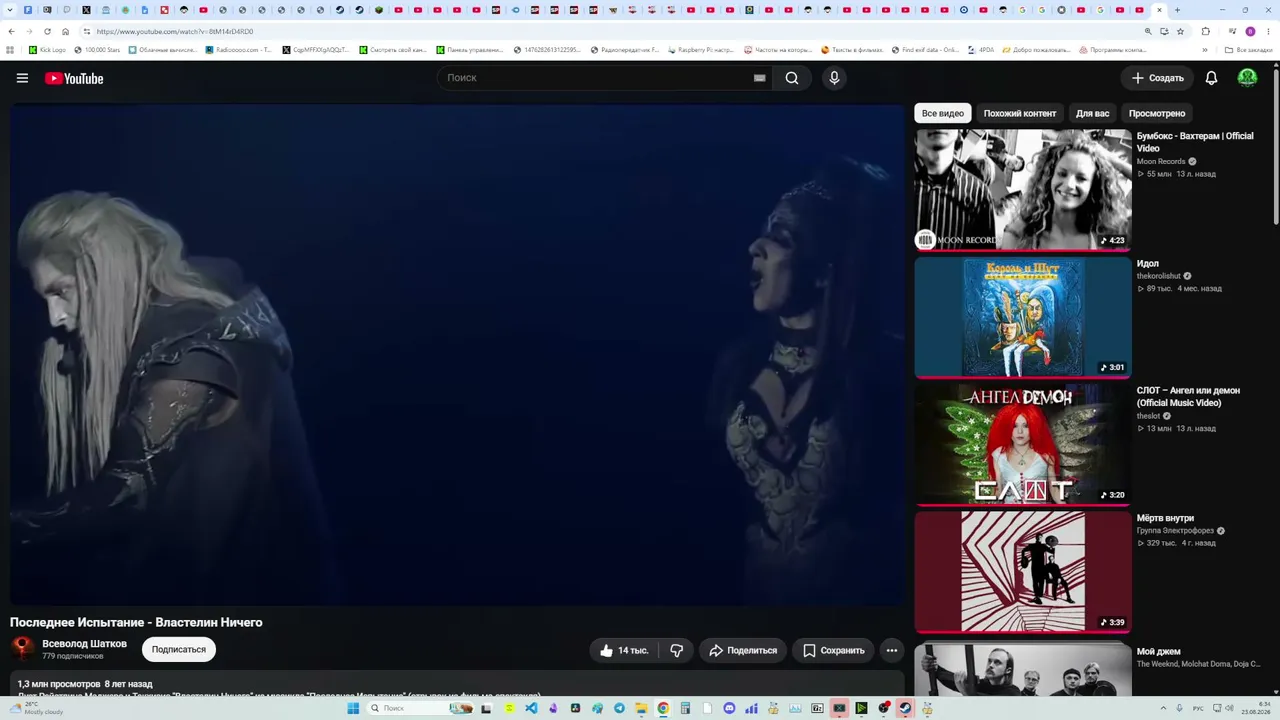This screenshot has height=720, width=1280.
Task: Click the browser address bar URL
Action: [x=175, y=31]
